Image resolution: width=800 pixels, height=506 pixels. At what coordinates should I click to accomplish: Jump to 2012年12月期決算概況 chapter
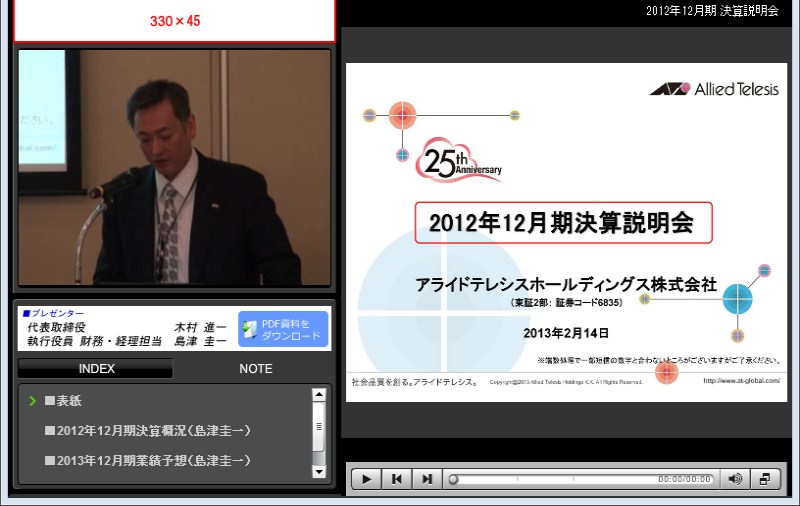click(148, 431)
